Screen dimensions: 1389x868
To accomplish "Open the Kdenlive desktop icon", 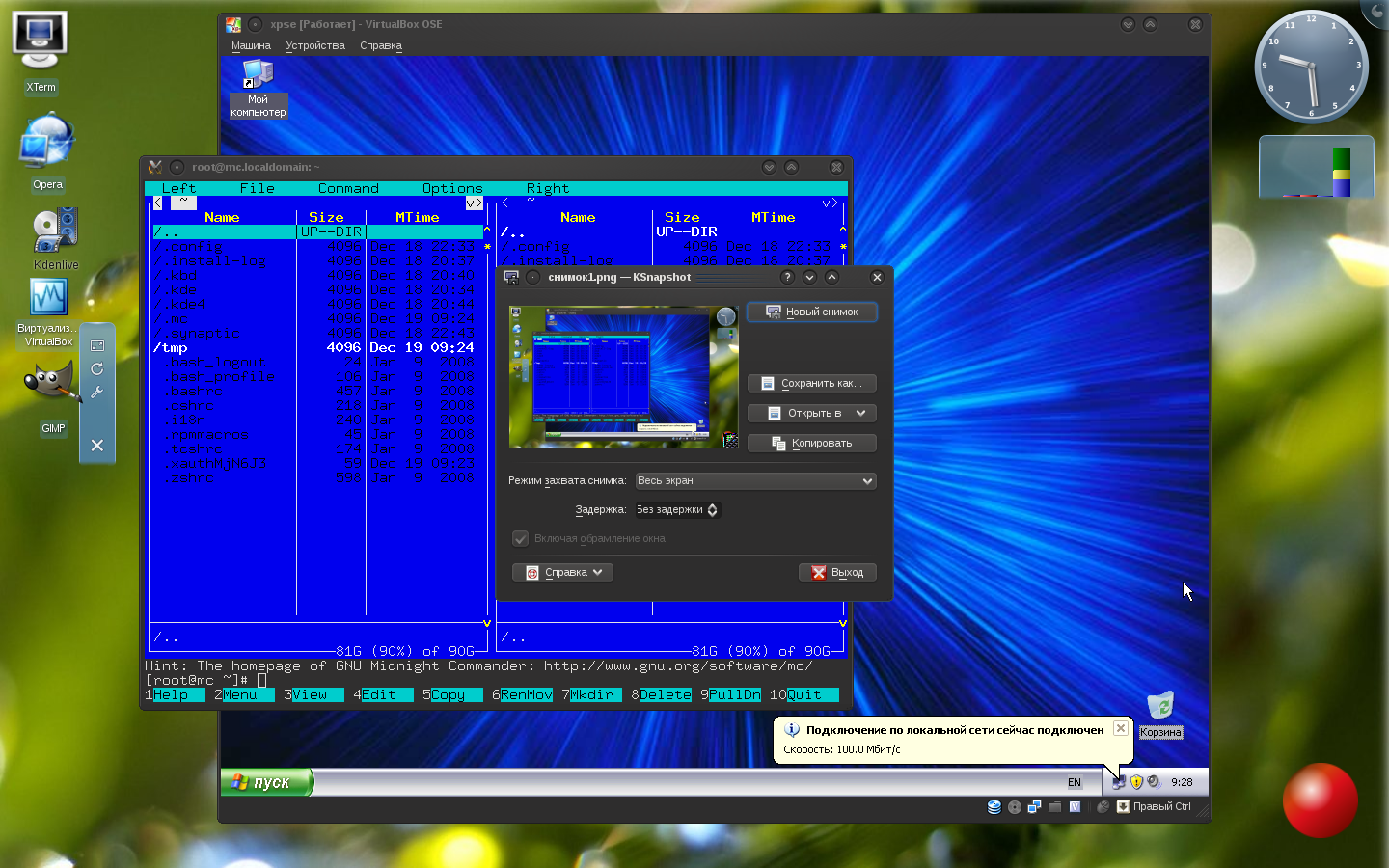I will pos(55,238).
